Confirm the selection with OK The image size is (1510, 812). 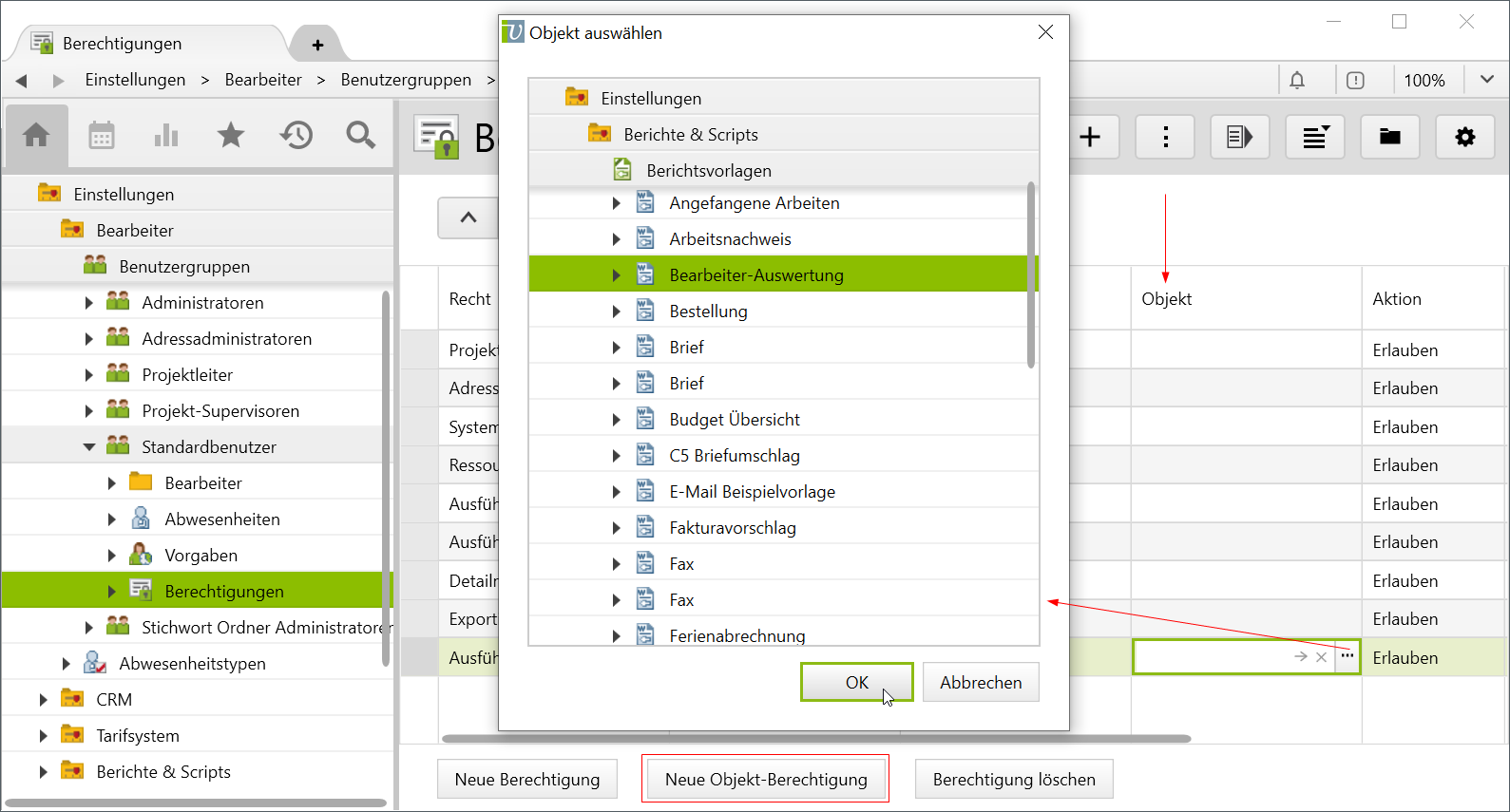(856, 683)
